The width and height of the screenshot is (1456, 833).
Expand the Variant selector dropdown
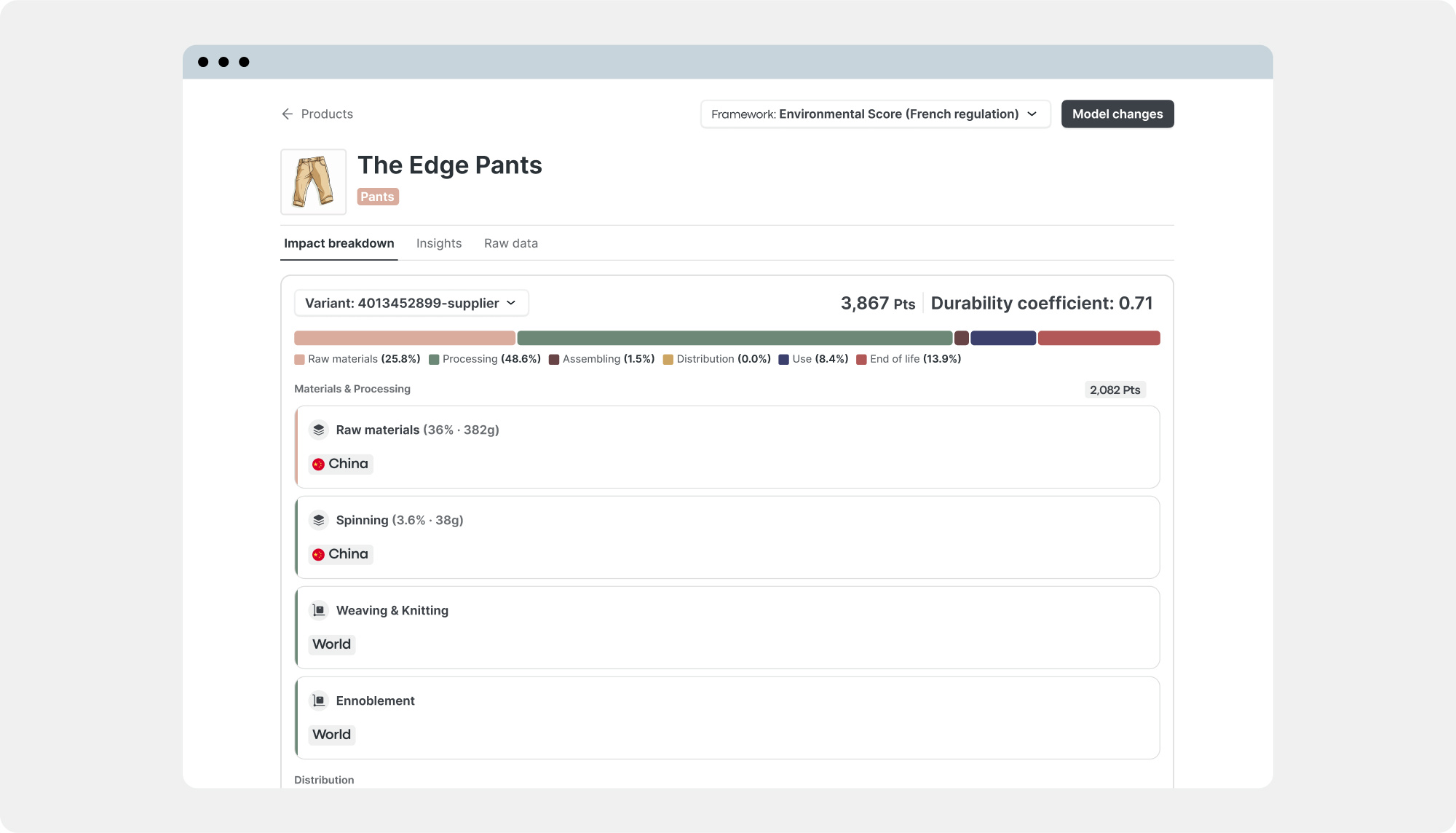click(x=411, y=303)
